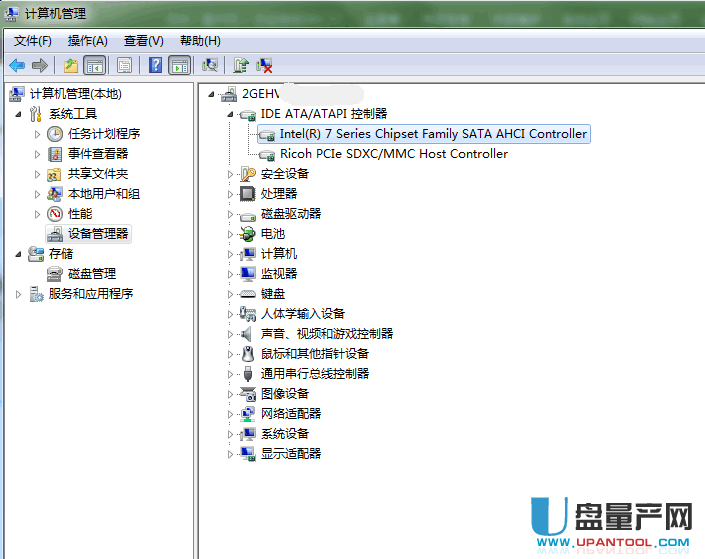Expand 服务和应用程序 in left tree
This screenshot has width=705, height=559.
[x=19, y=294]
